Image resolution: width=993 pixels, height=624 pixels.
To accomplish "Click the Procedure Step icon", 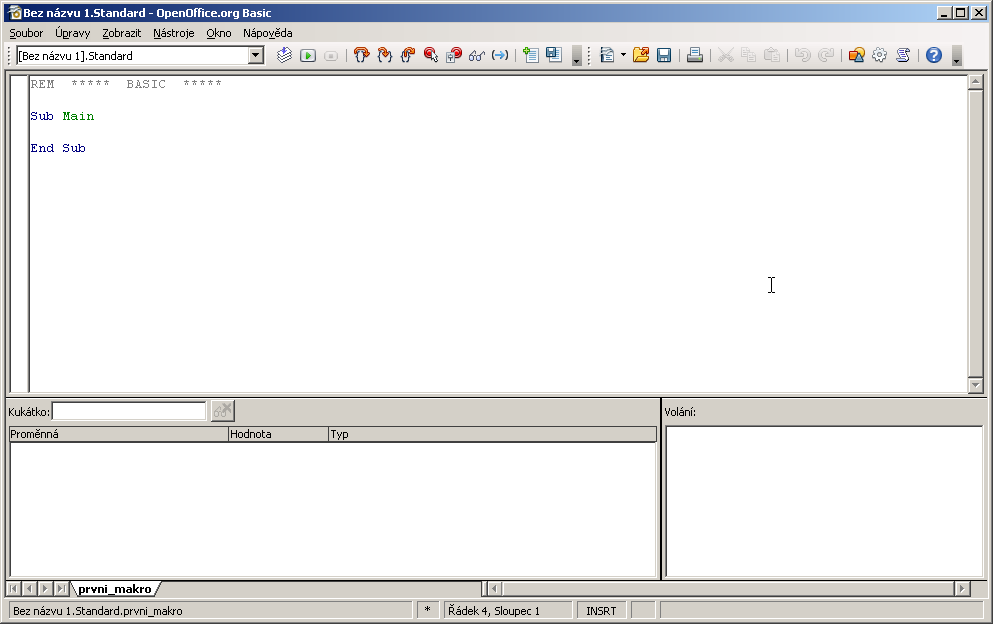I will [x=362, y=56].
